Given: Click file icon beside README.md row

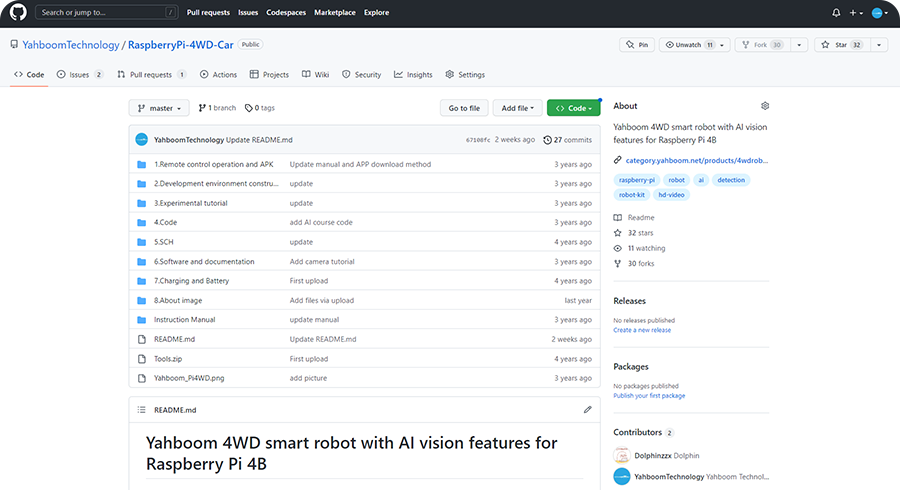Looking at the screenshot, I should coord(142,340).
